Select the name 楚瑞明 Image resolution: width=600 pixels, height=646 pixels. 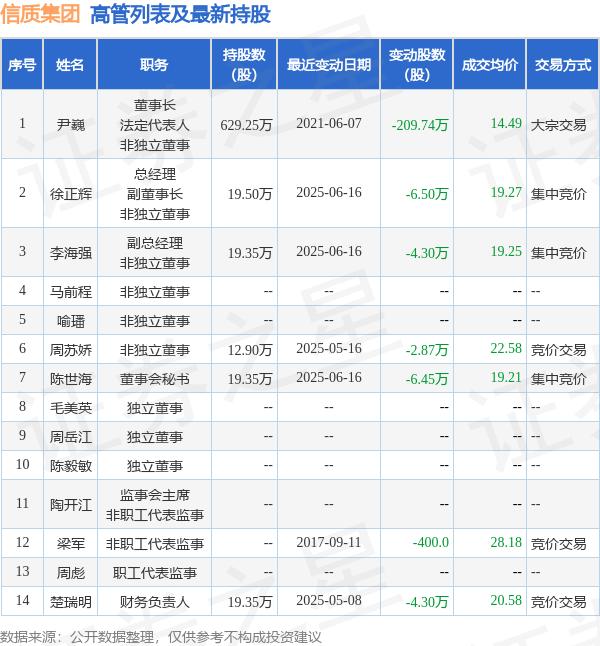(x=71, y=602)
